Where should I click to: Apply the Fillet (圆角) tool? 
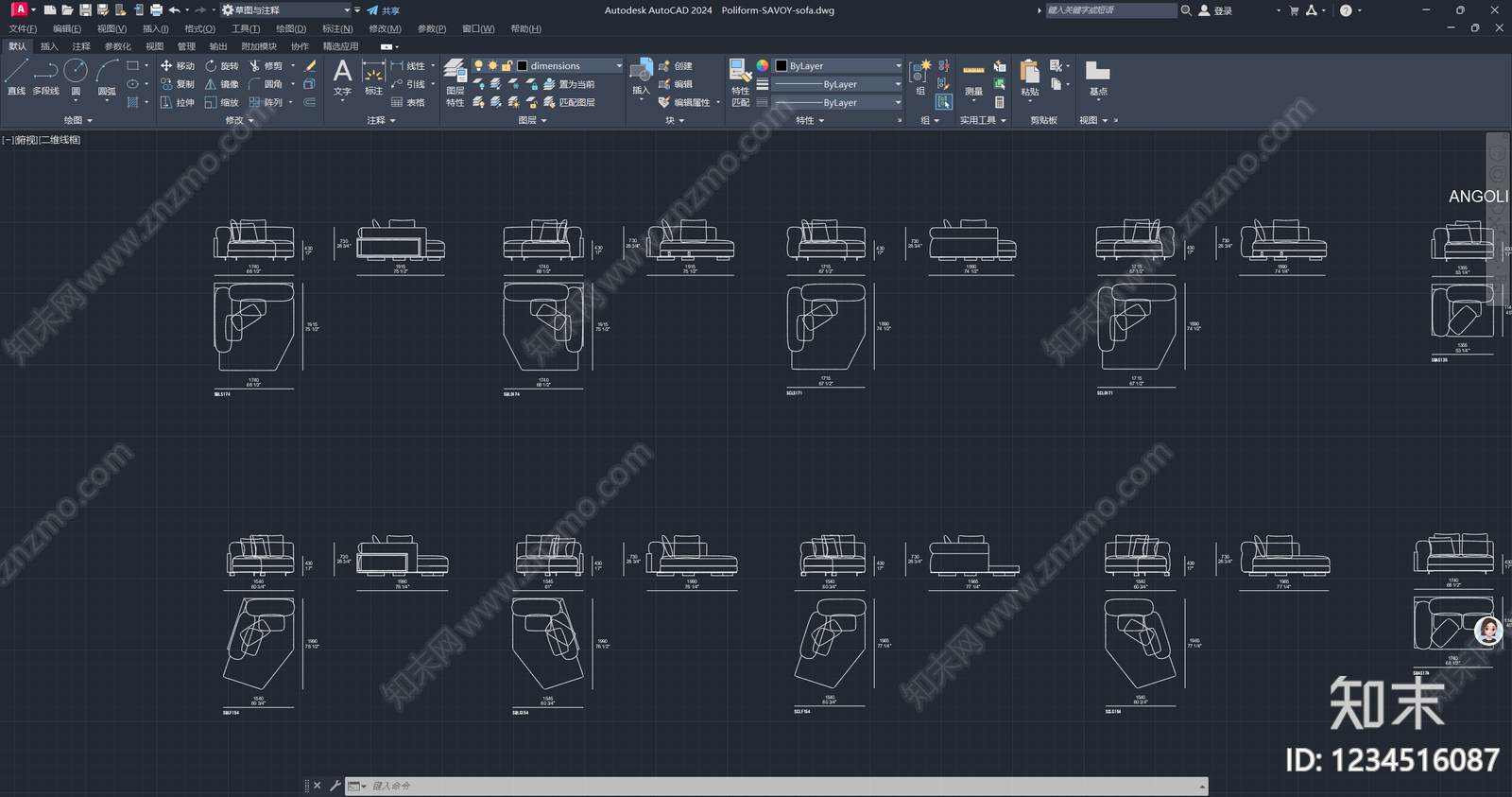(266, 84)
